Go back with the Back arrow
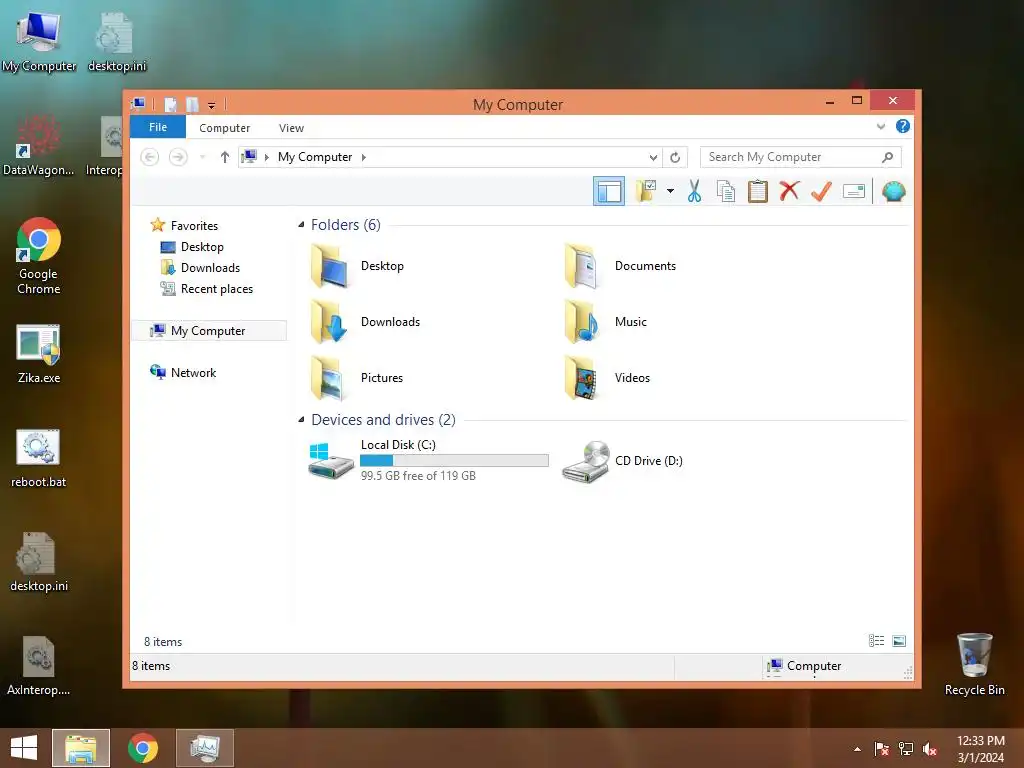 [150, 157]
